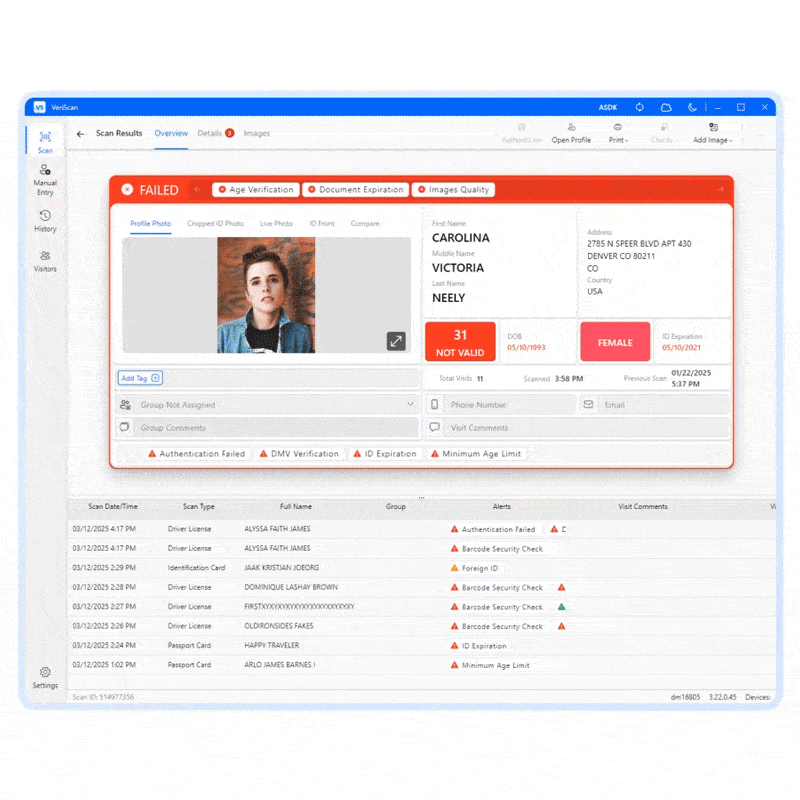Go back with the Scan Results arrow
Image resolution: width=800 pixels, height=800 pixels.
[80, 134]
